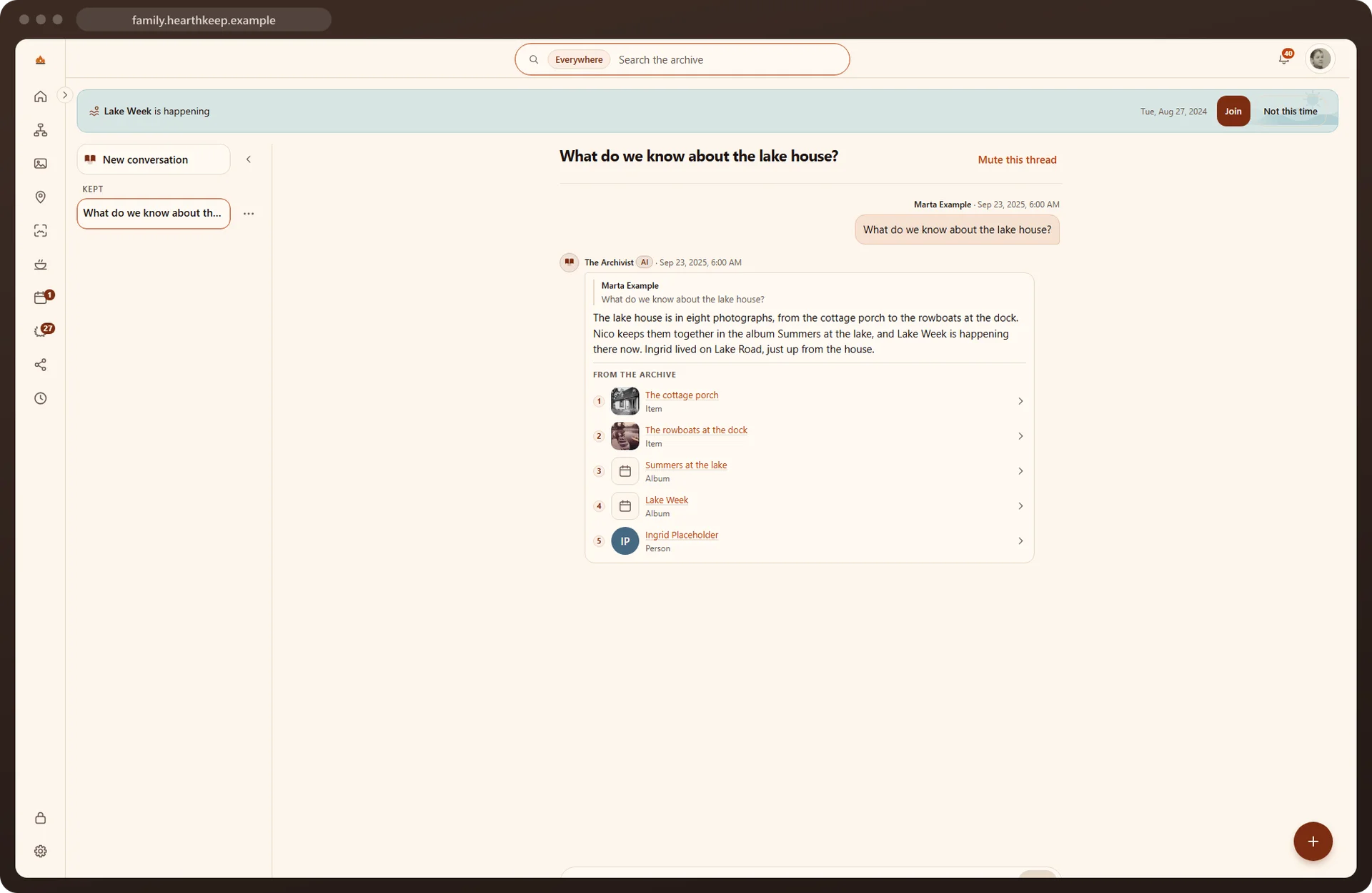
Task: Open the photos gallery sidebar icon
Action: click(x=41, y=164)
